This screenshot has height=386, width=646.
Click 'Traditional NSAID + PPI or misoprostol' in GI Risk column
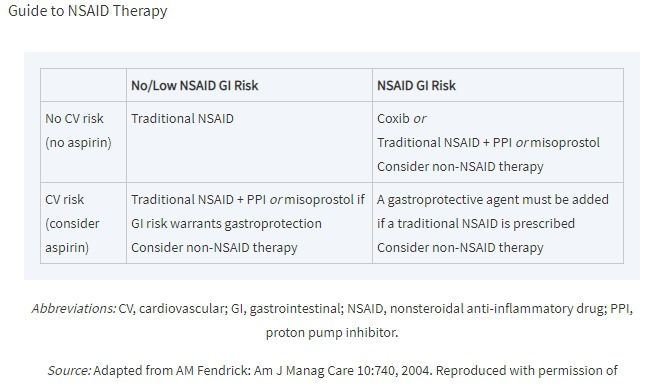[x=488, y=143]
